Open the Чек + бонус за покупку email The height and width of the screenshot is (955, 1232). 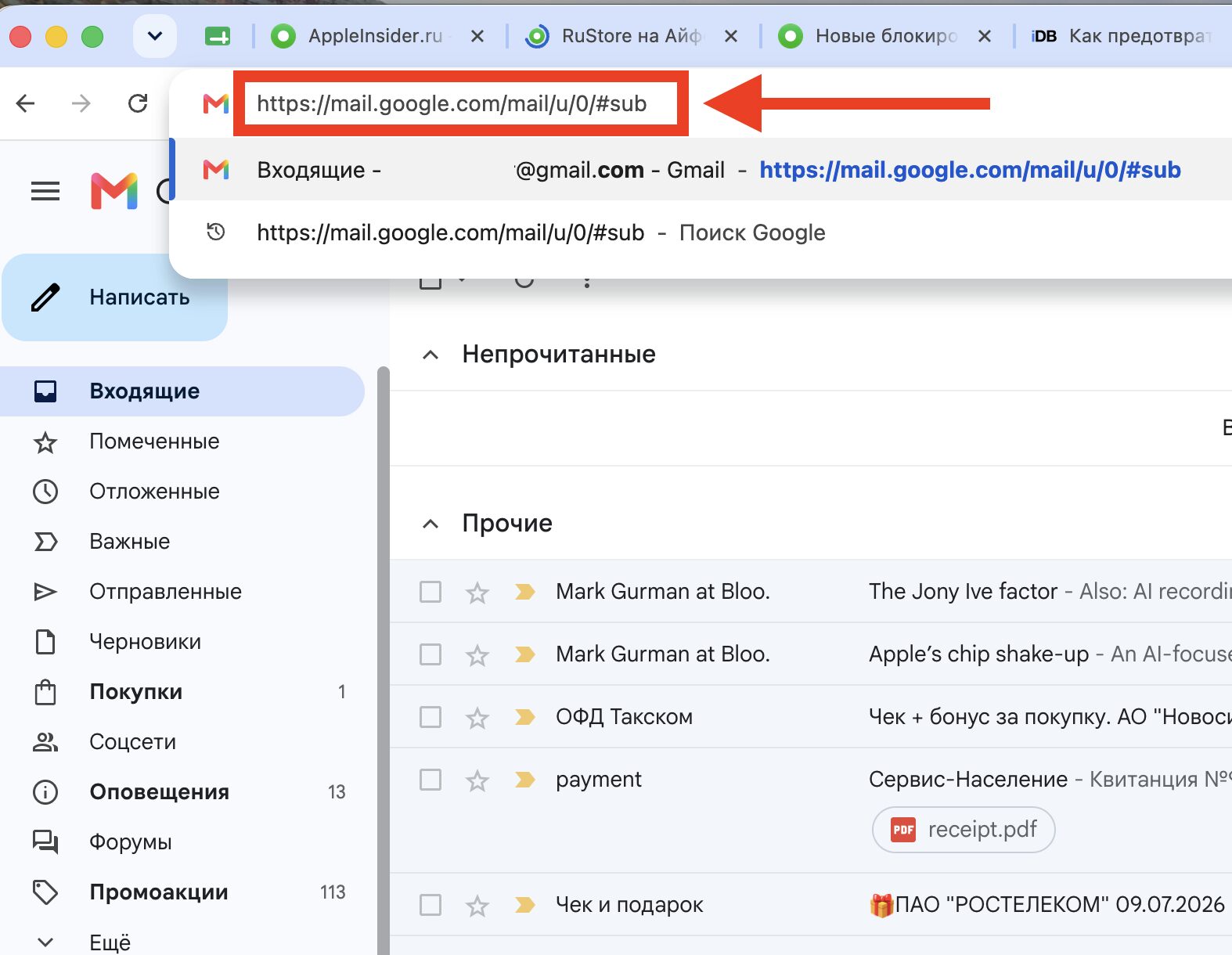[x=811, y=717]
